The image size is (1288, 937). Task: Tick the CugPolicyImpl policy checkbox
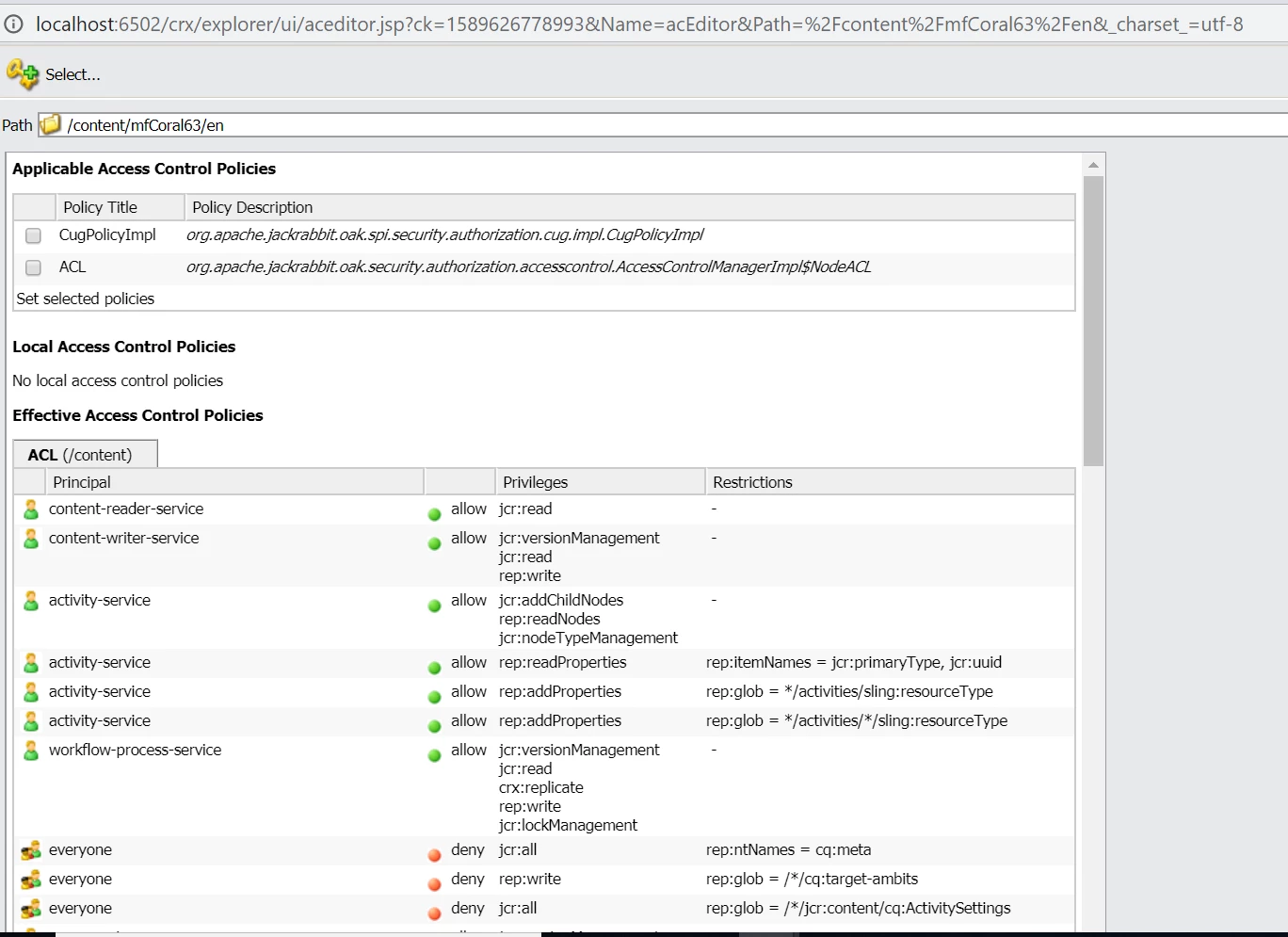[x=33, y=235]
